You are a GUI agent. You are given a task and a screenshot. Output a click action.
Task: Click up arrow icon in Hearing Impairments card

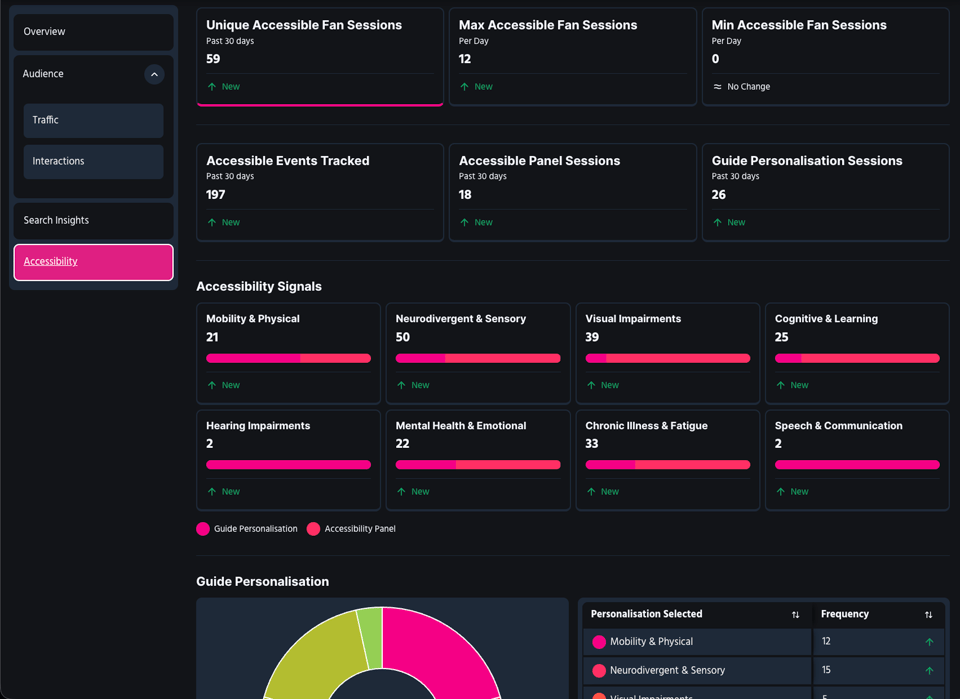[x=212, y=492]
